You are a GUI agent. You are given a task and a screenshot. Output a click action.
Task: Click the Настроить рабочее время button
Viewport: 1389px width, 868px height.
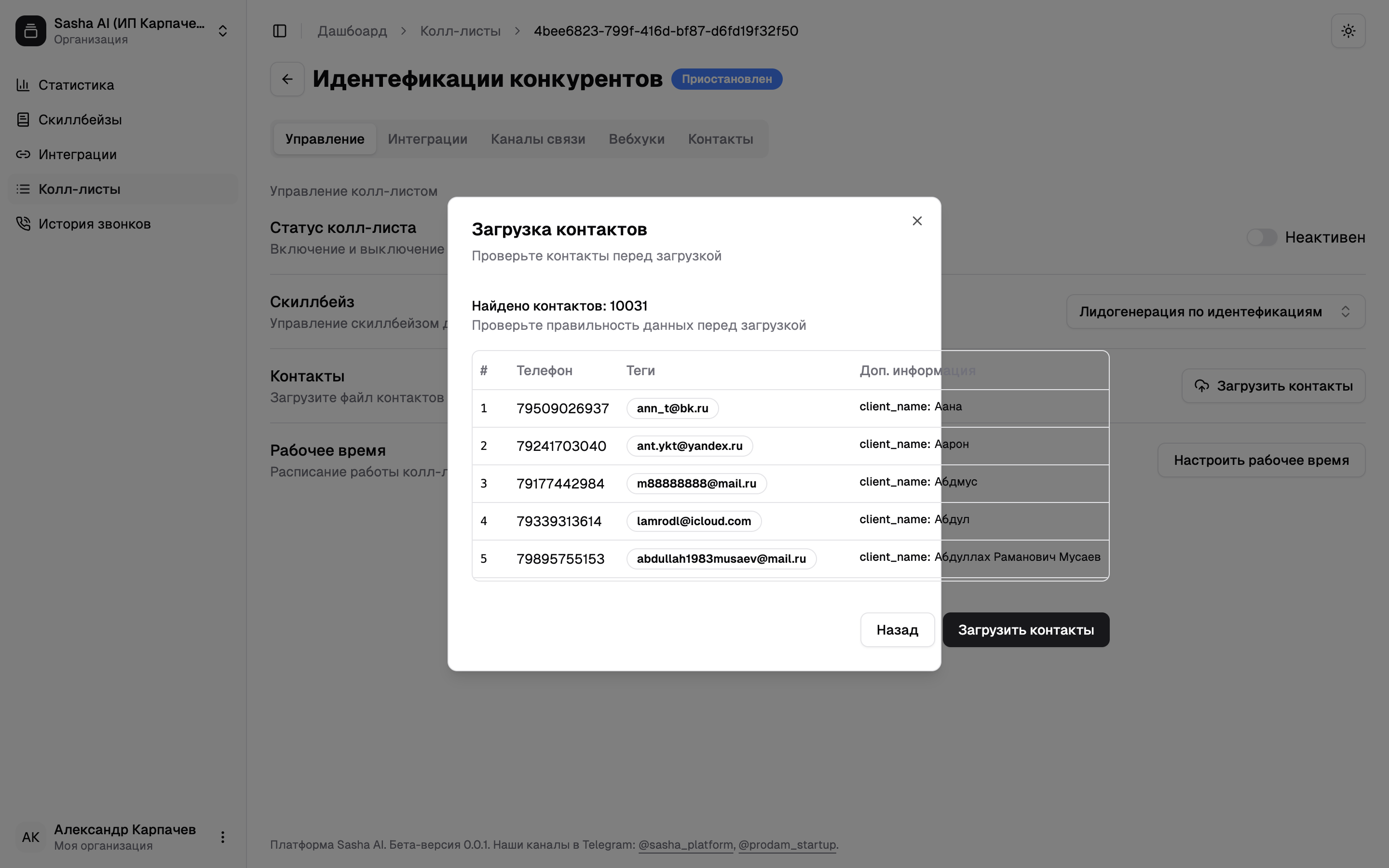pyautogui.click(x=1261, y=460)
